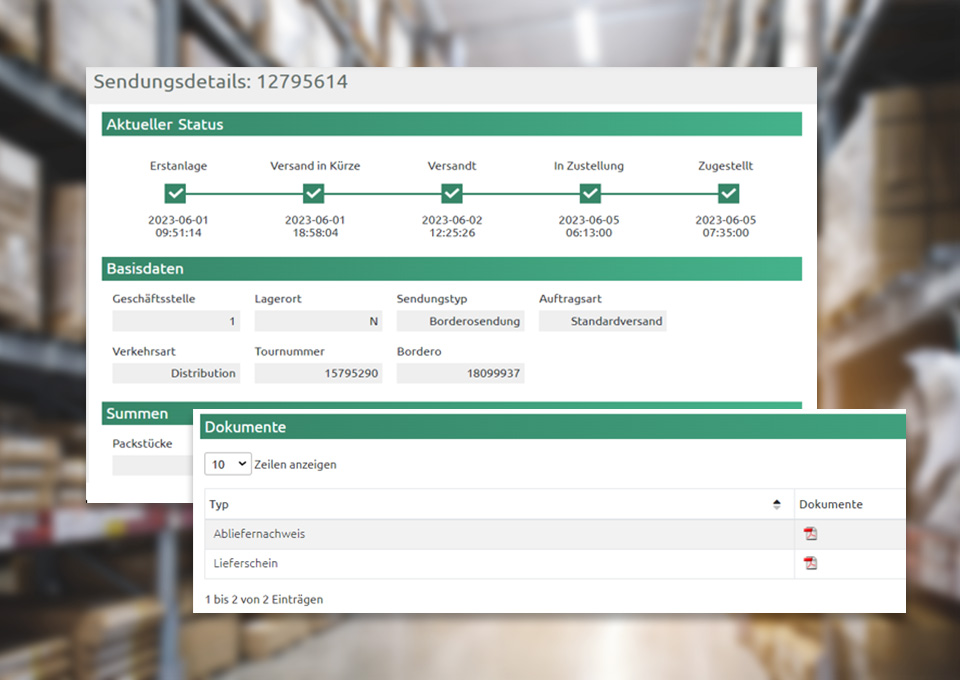This screenshot has height=680, width=960.
Task: Open the Abliefernachweis PDF document icon
Action: [x=810, y=534]
